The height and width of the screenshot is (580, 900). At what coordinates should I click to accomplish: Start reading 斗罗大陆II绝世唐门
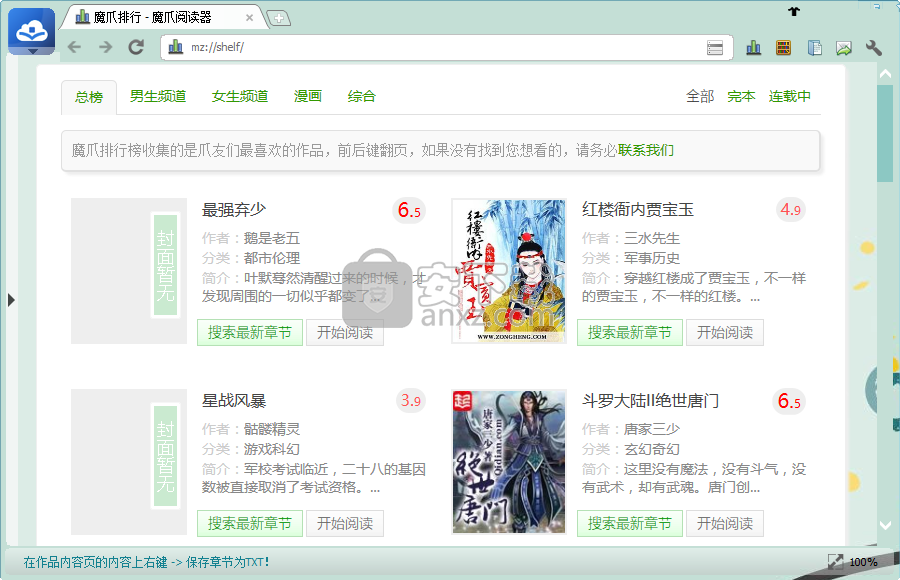[x=725, y=523]
